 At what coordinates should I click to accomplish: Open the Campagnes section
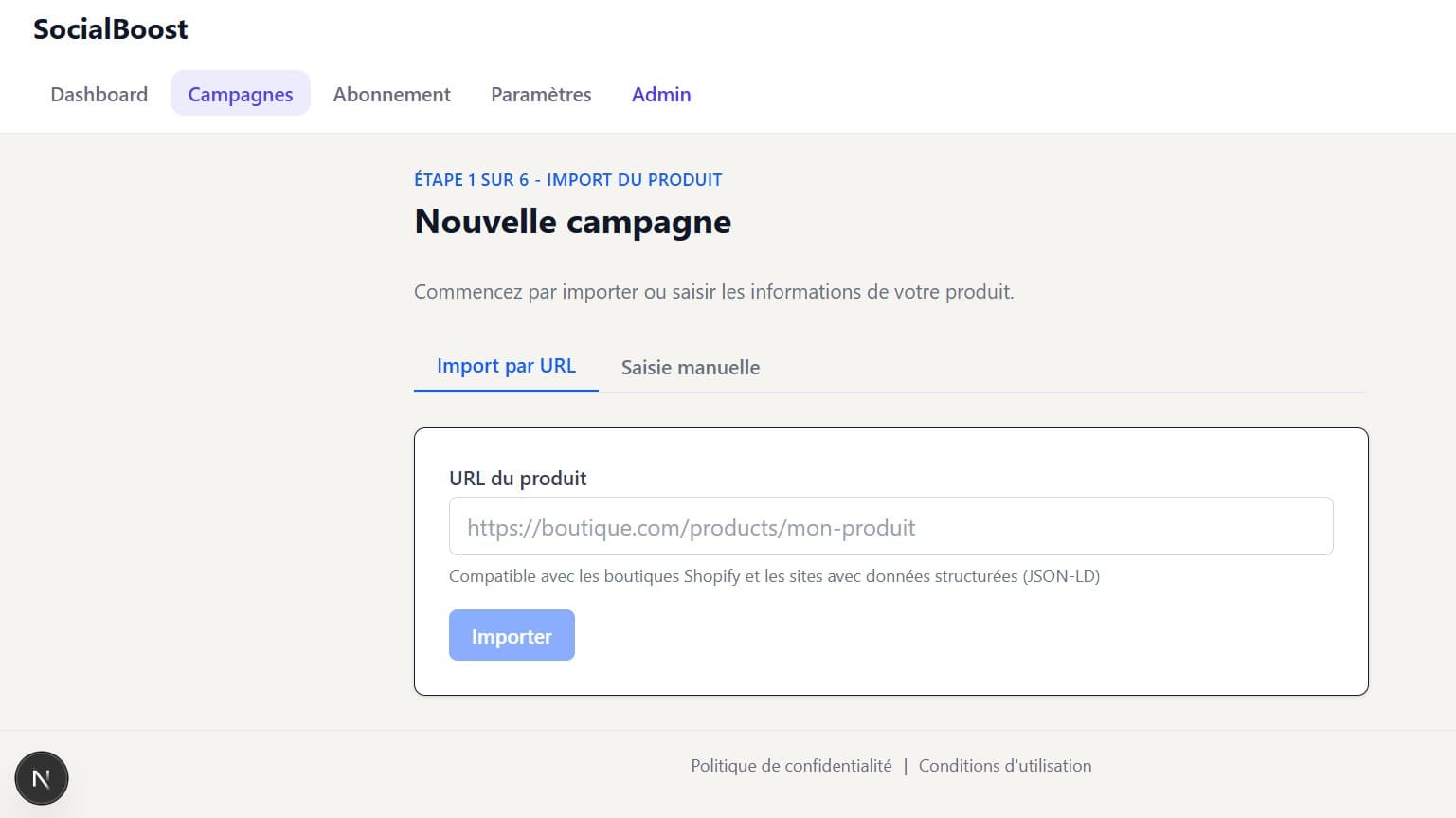(240, 94)
